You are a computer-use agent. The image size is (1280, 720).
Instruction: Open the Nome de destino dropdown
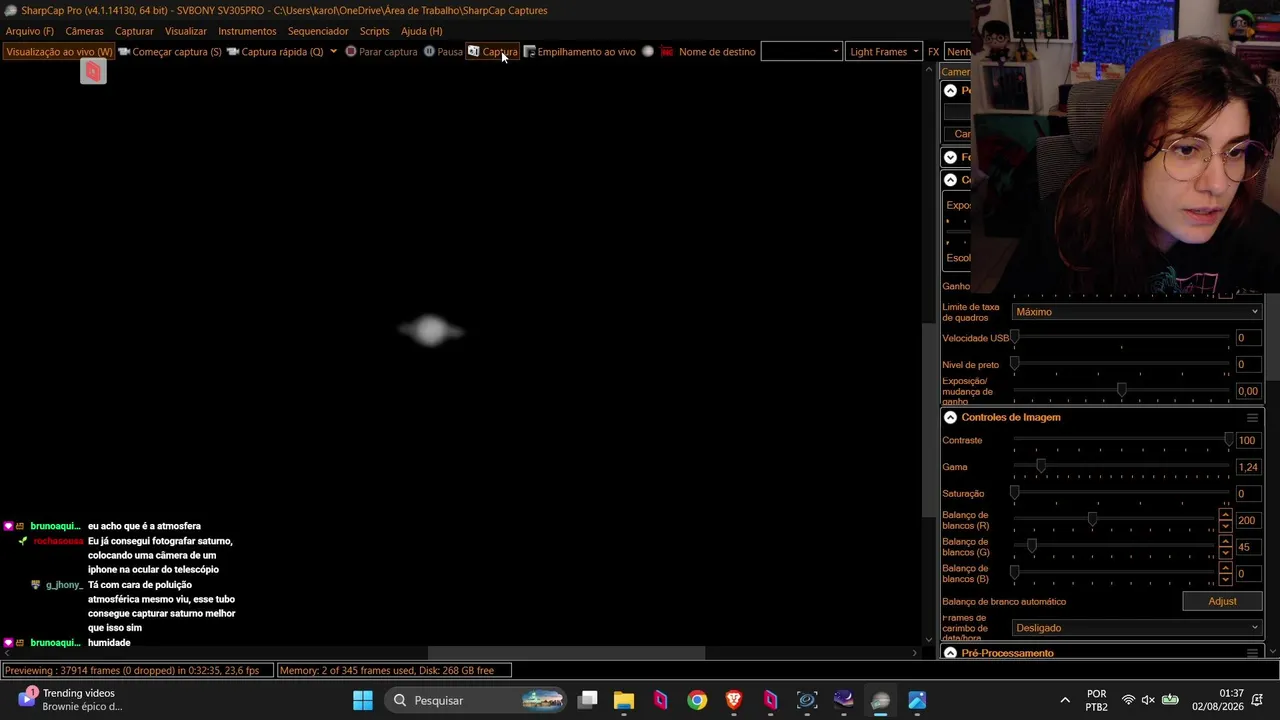[x=801, y=52]
